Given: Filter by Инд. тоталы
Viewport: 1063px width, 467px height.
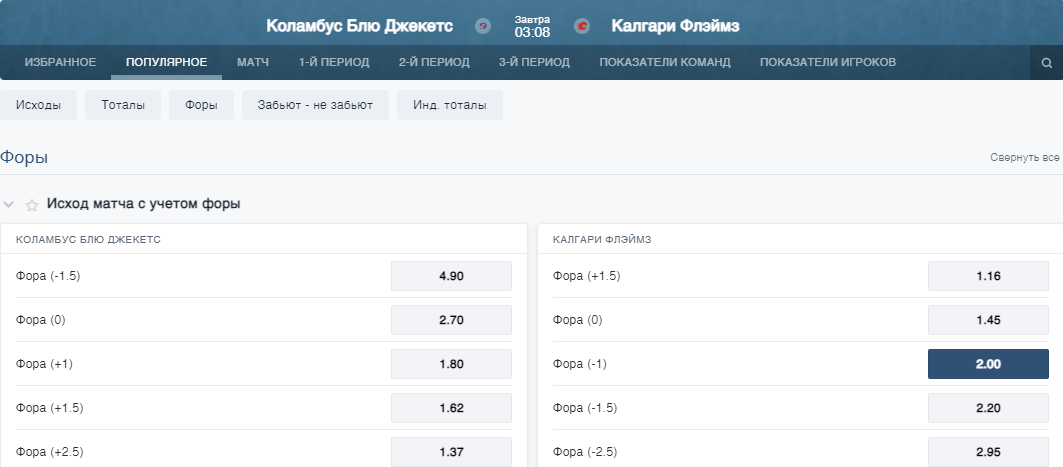Looking at the screenshot, I should point(450,105).
